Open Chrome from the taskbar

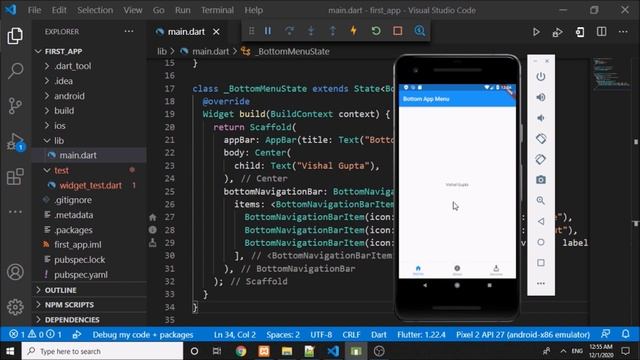click(x=241, y=351)
